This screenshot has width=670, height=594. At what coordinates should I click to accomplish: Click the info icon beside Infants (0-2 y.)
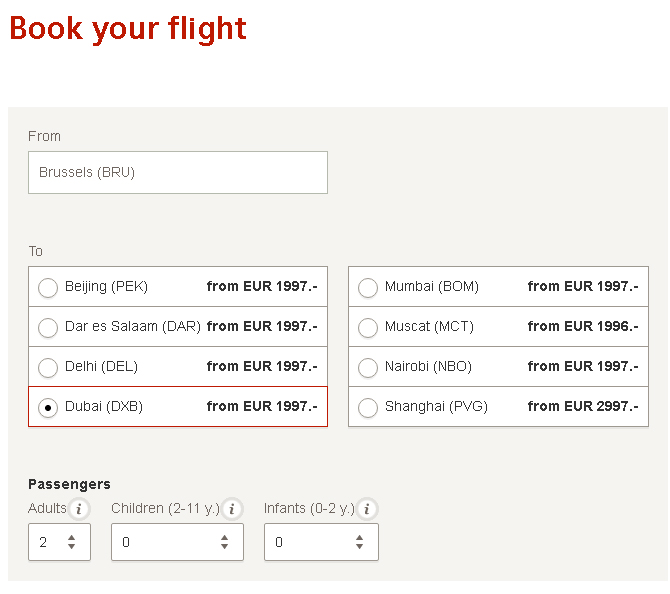(x=367, y=509)
